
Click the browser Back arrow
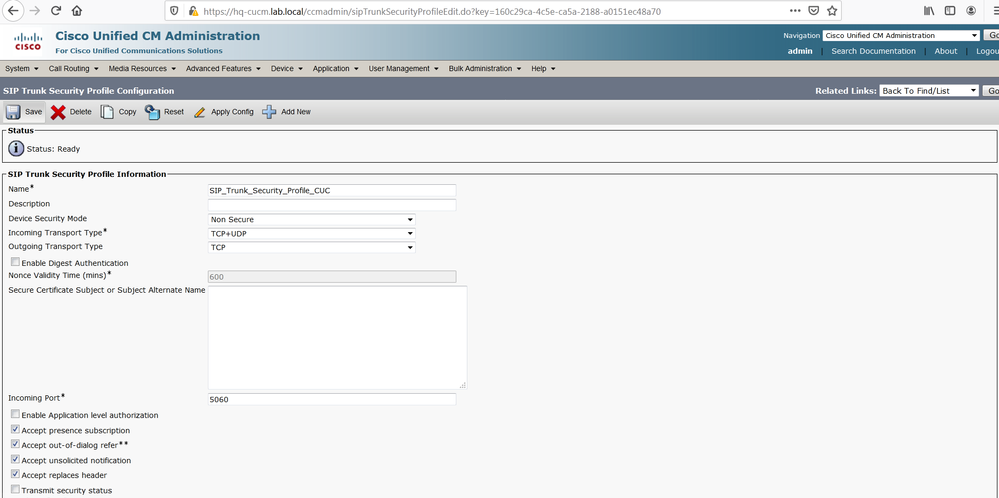[x=12, y=11]
